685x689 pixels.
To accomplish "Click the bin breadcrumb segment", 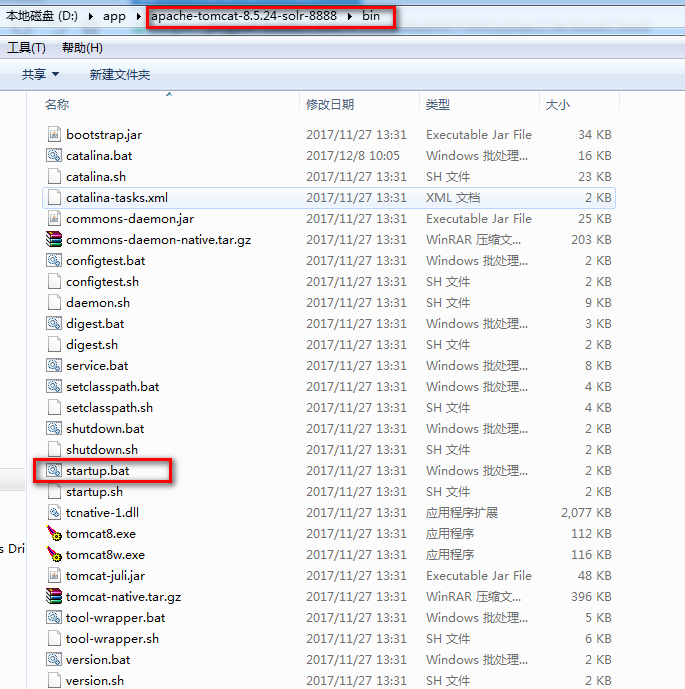I will pos(371,16).
